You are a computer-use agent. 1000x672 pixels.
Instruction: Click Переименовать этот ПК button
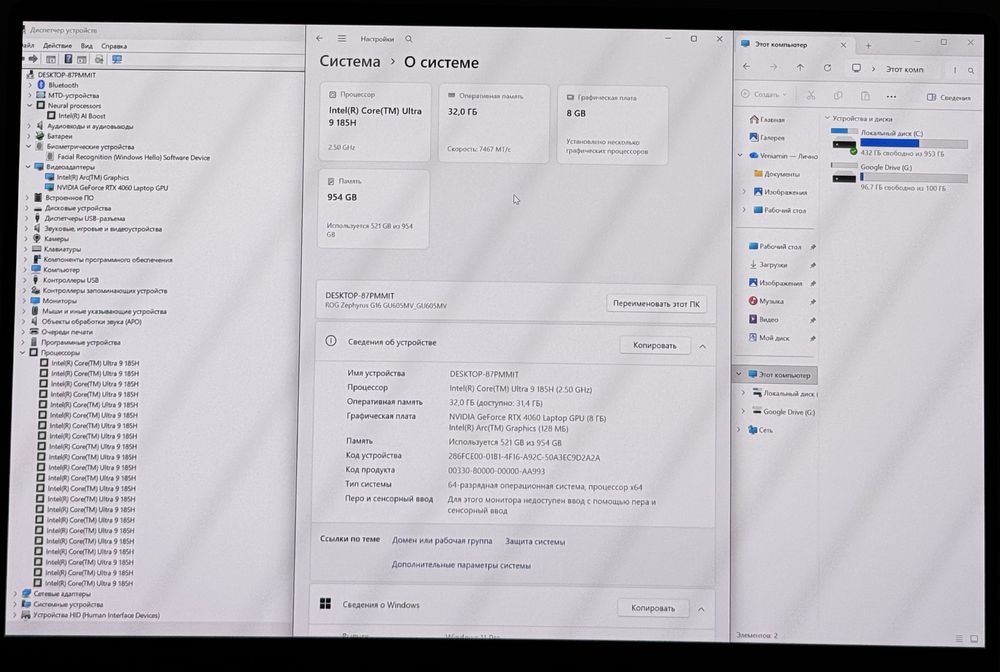click(656, 303)
